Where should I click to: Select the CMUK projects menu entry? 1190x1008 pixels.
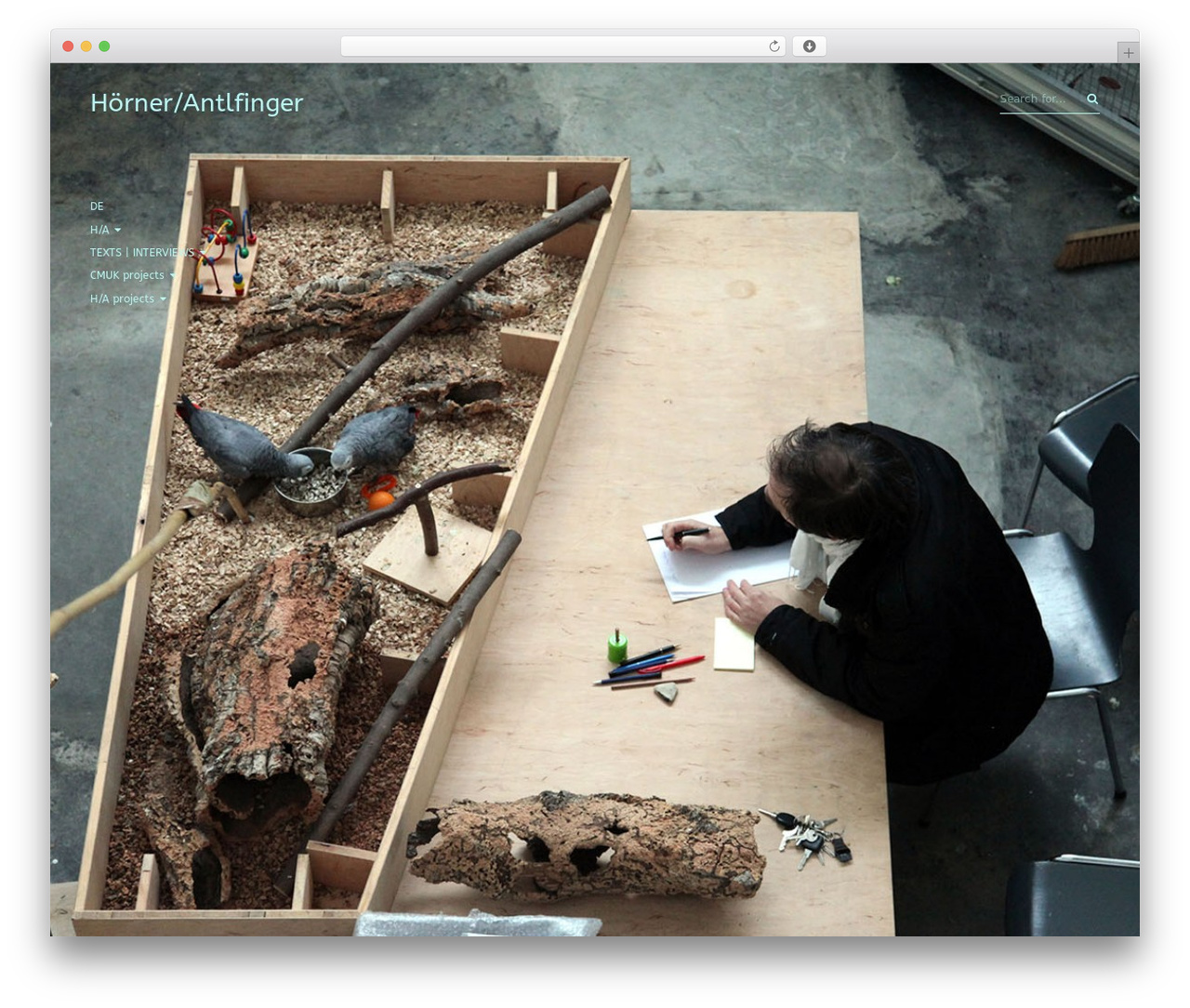click(126, 275)
